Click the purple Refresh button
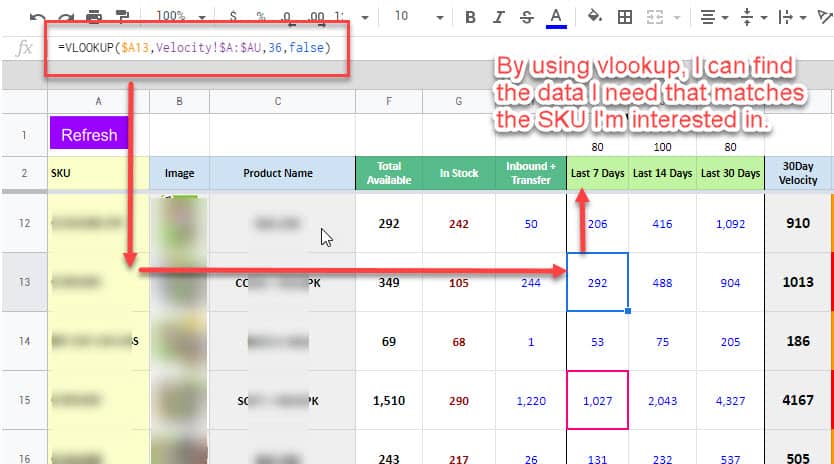 89,135
